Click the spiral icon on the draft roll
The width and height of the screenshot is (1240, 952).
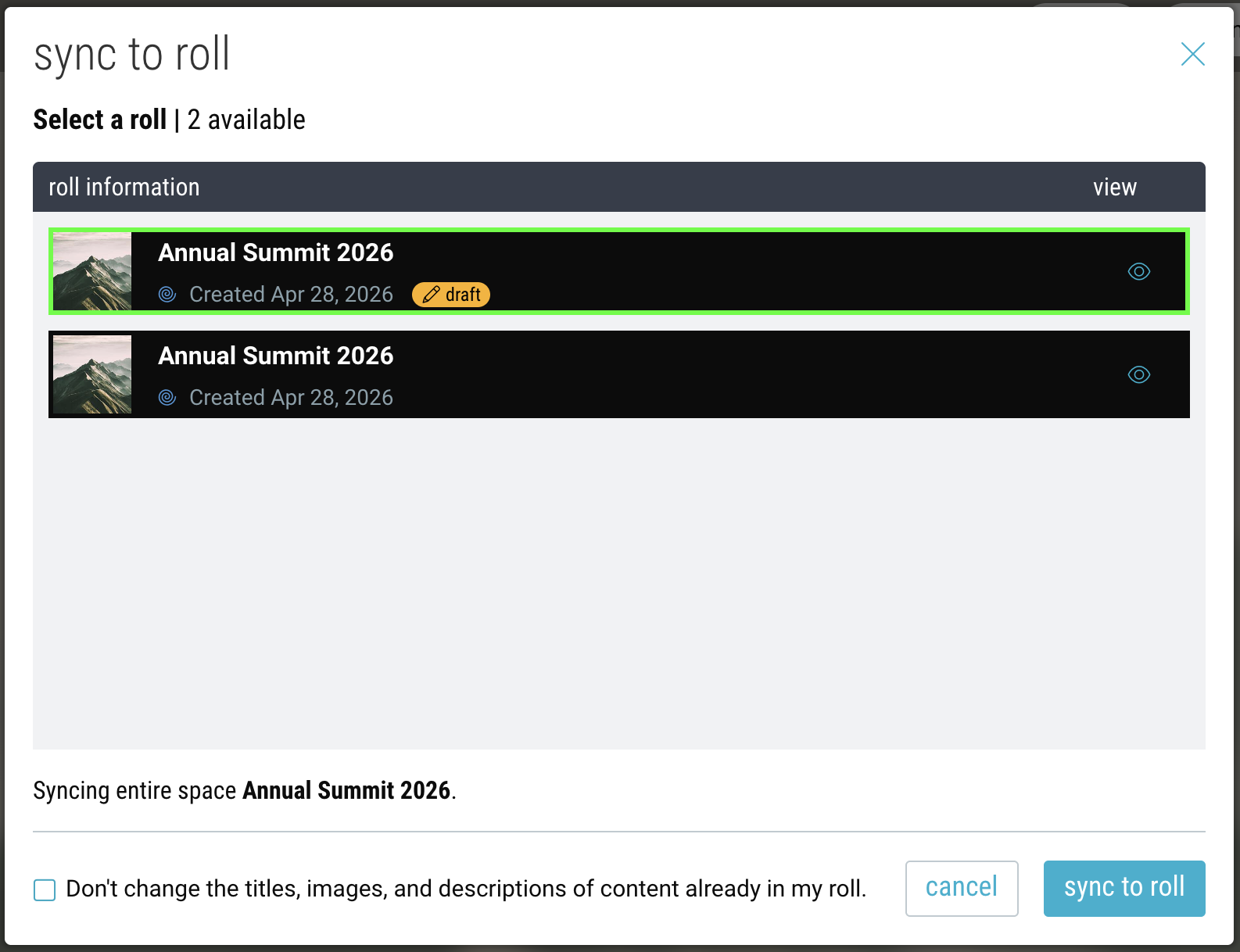coord(167,295)
